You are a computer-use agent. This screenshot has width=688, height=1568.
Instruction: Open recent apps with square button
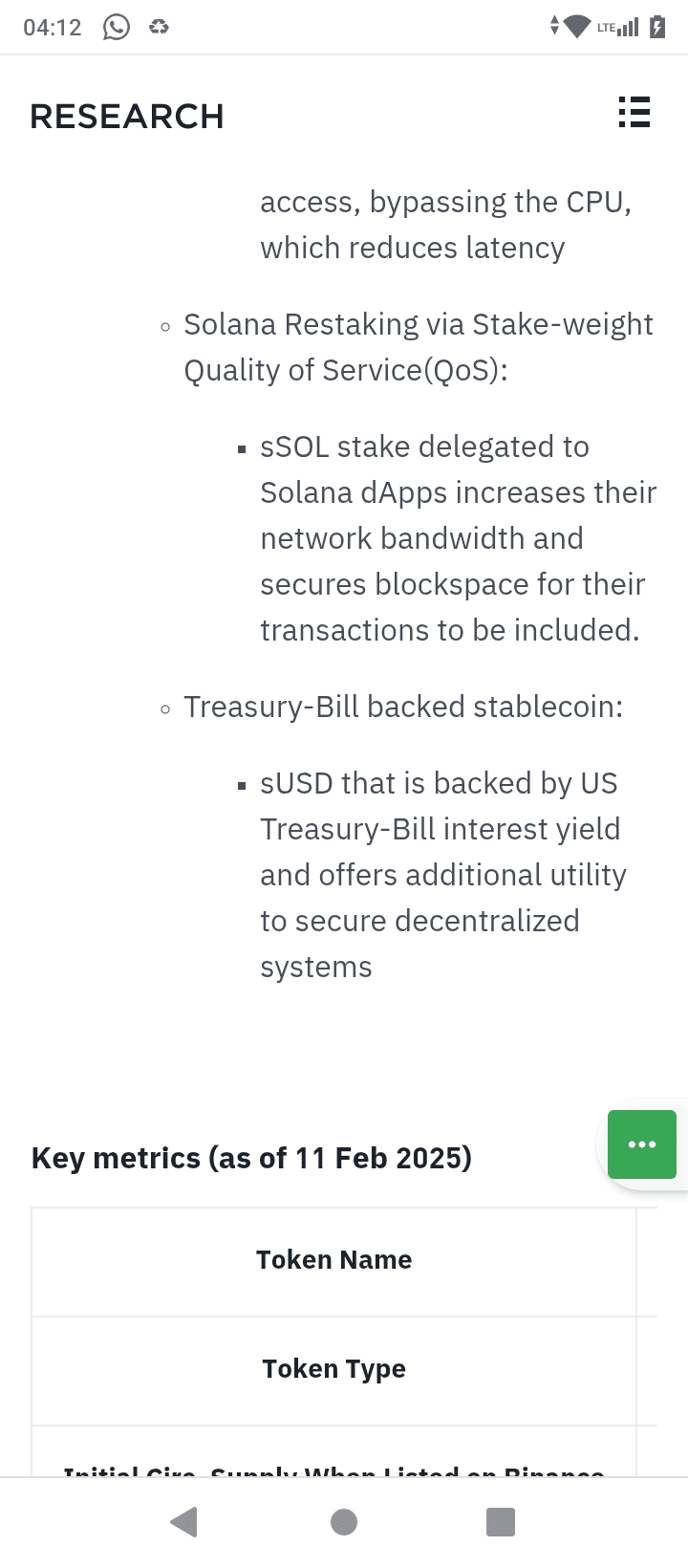tap(501, 1521)
